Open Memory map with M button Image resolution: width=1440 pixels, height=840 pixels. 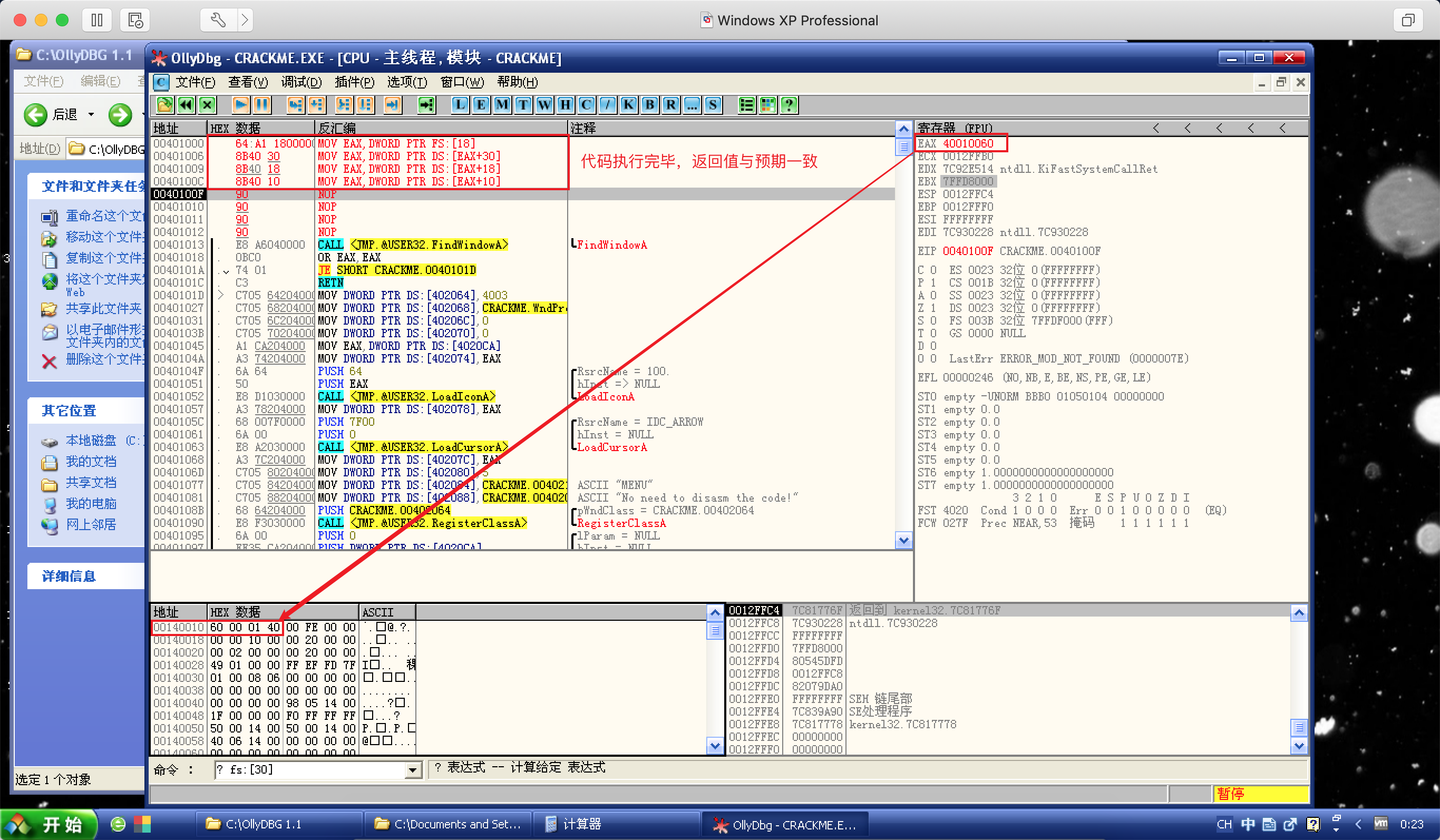[x=502, y=104]
